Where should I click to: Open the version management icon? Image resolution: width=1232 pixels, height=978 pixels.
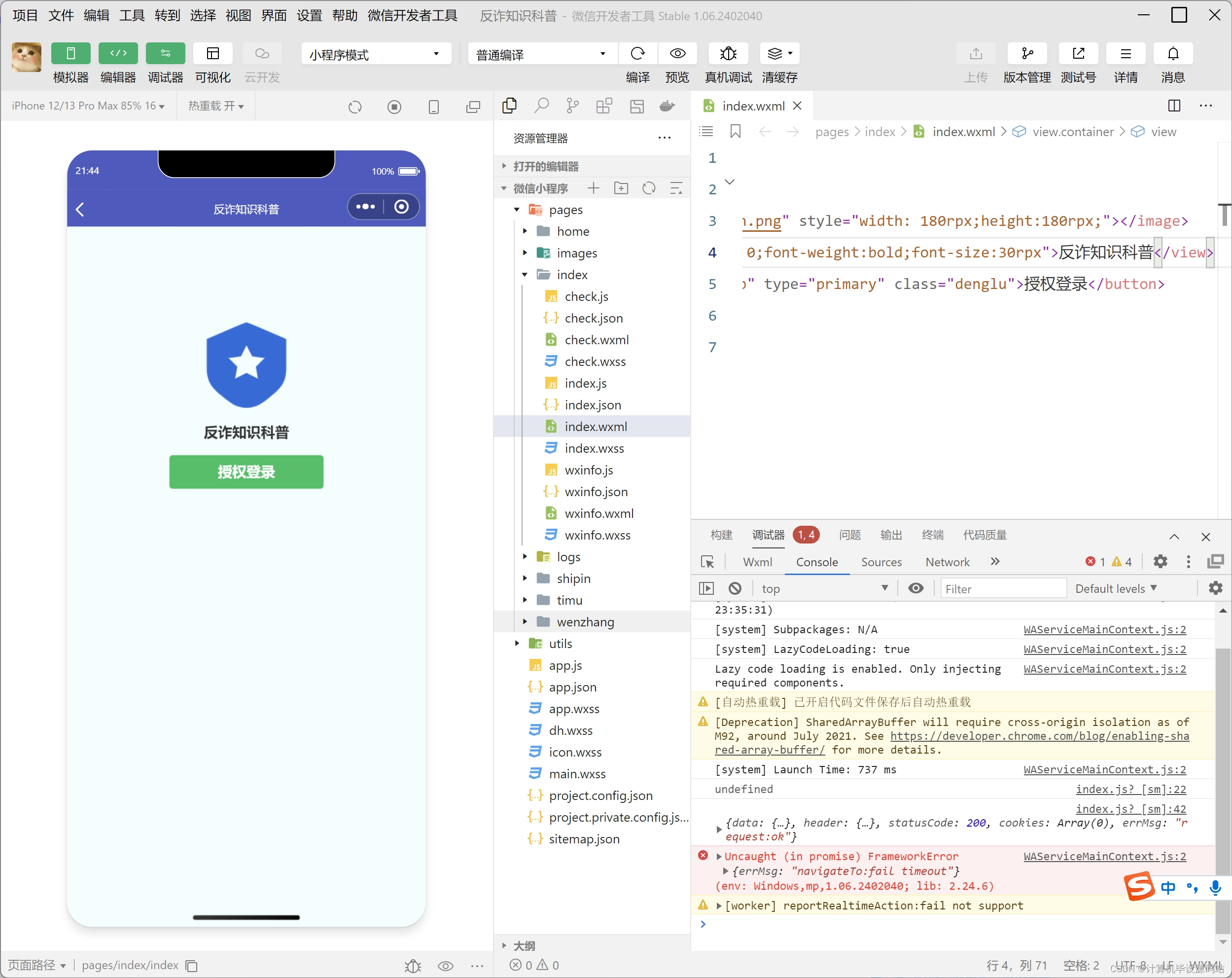coord(1026,54)
